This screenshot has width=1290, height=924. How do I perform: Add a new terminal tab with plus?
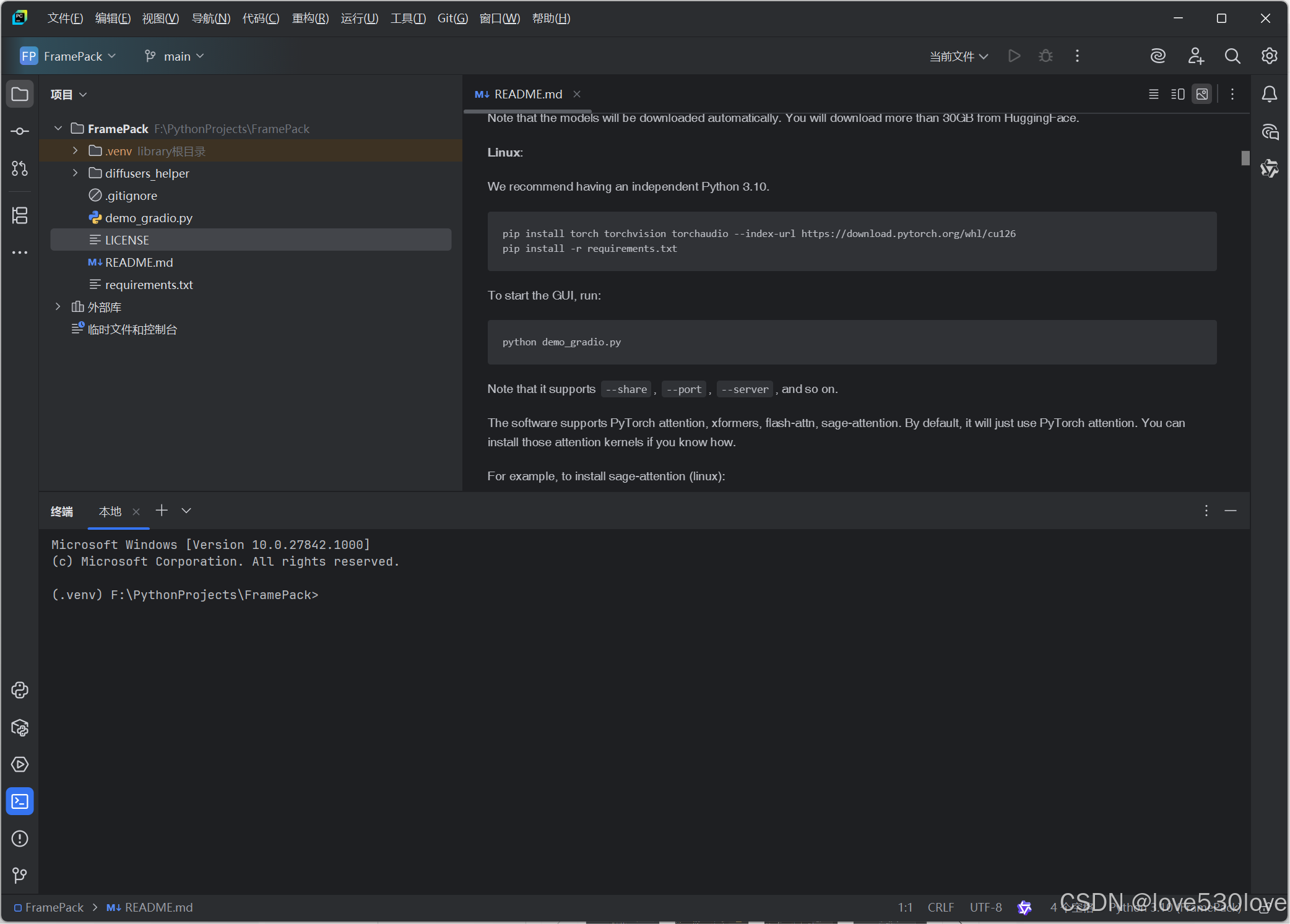[x=162, y=511]
